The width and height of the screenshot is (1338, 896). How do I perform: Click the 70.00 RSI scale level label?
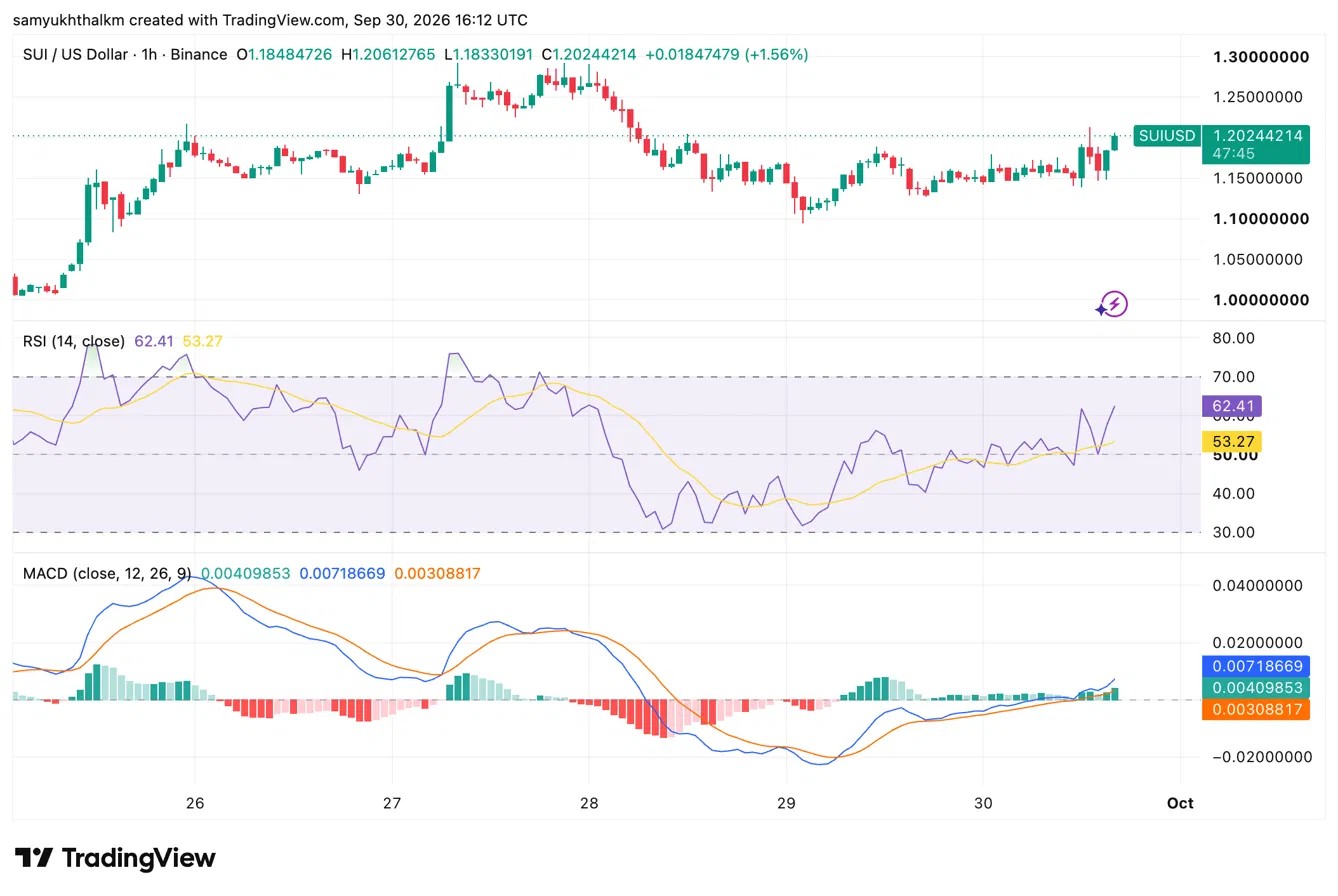pyautogui.click(x=1235, y=377)
